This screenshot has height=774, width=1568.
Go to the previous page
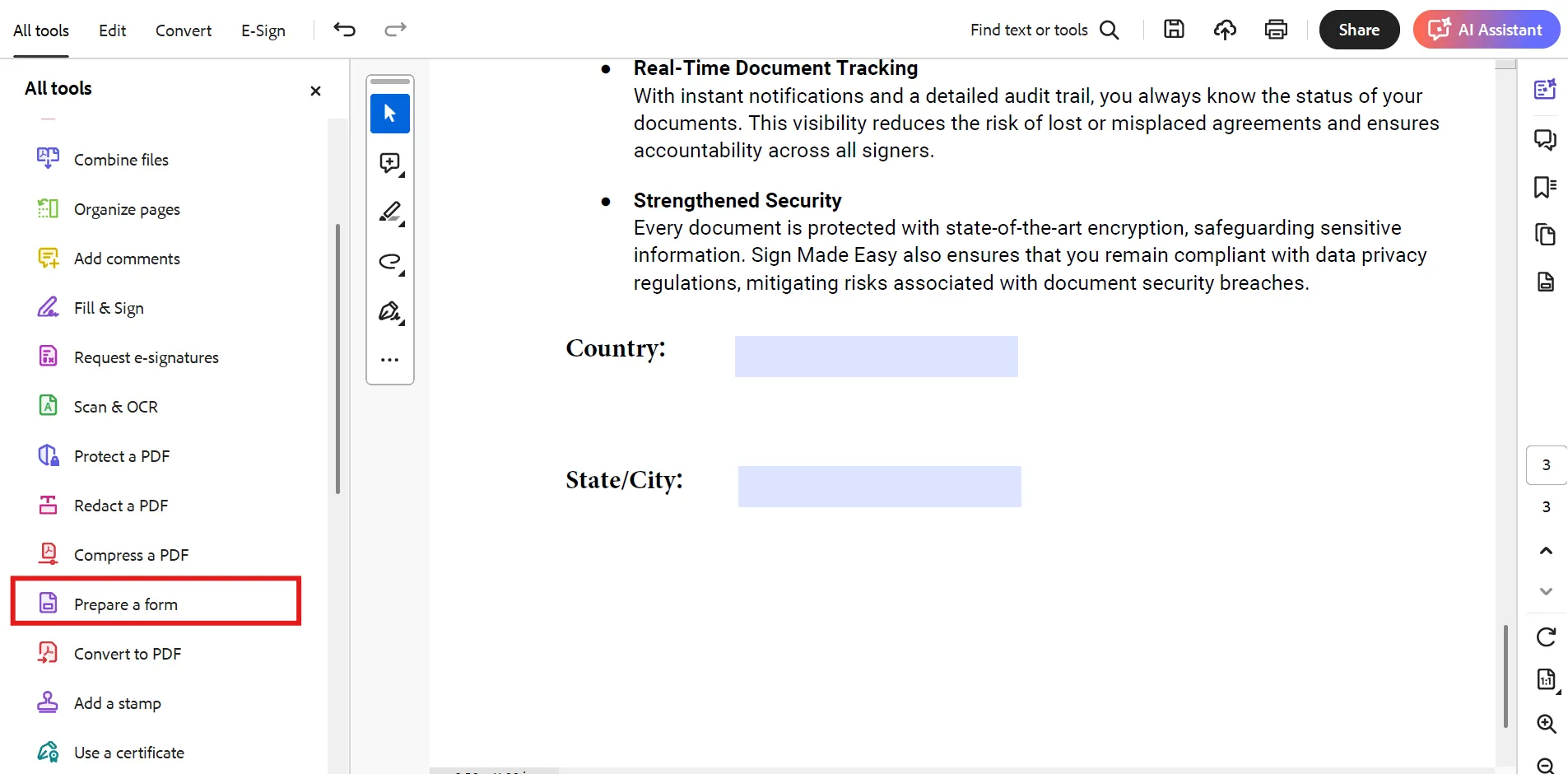(x=1546, y=551)
